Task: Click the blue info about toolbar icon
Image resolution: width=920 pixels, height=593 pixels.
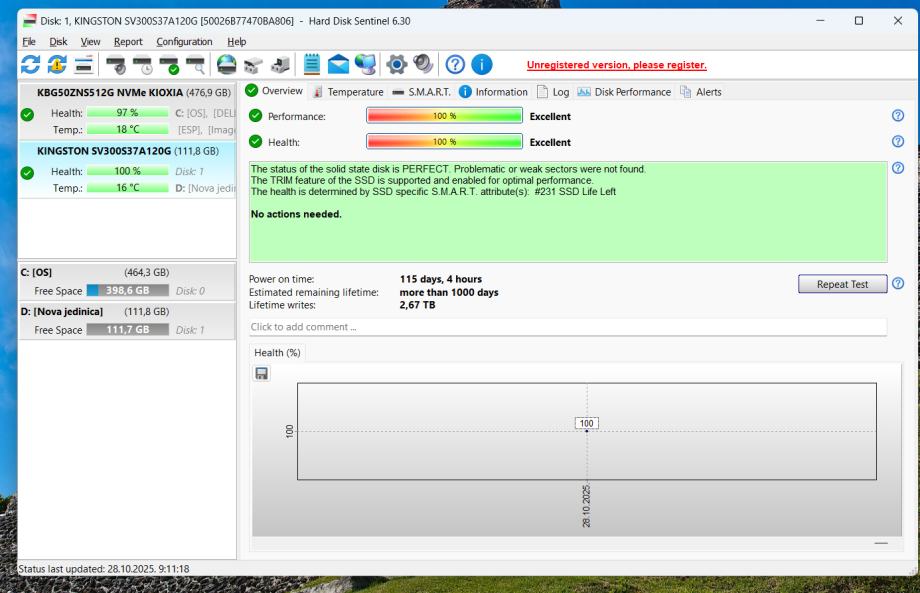Action: coord(482,66)
